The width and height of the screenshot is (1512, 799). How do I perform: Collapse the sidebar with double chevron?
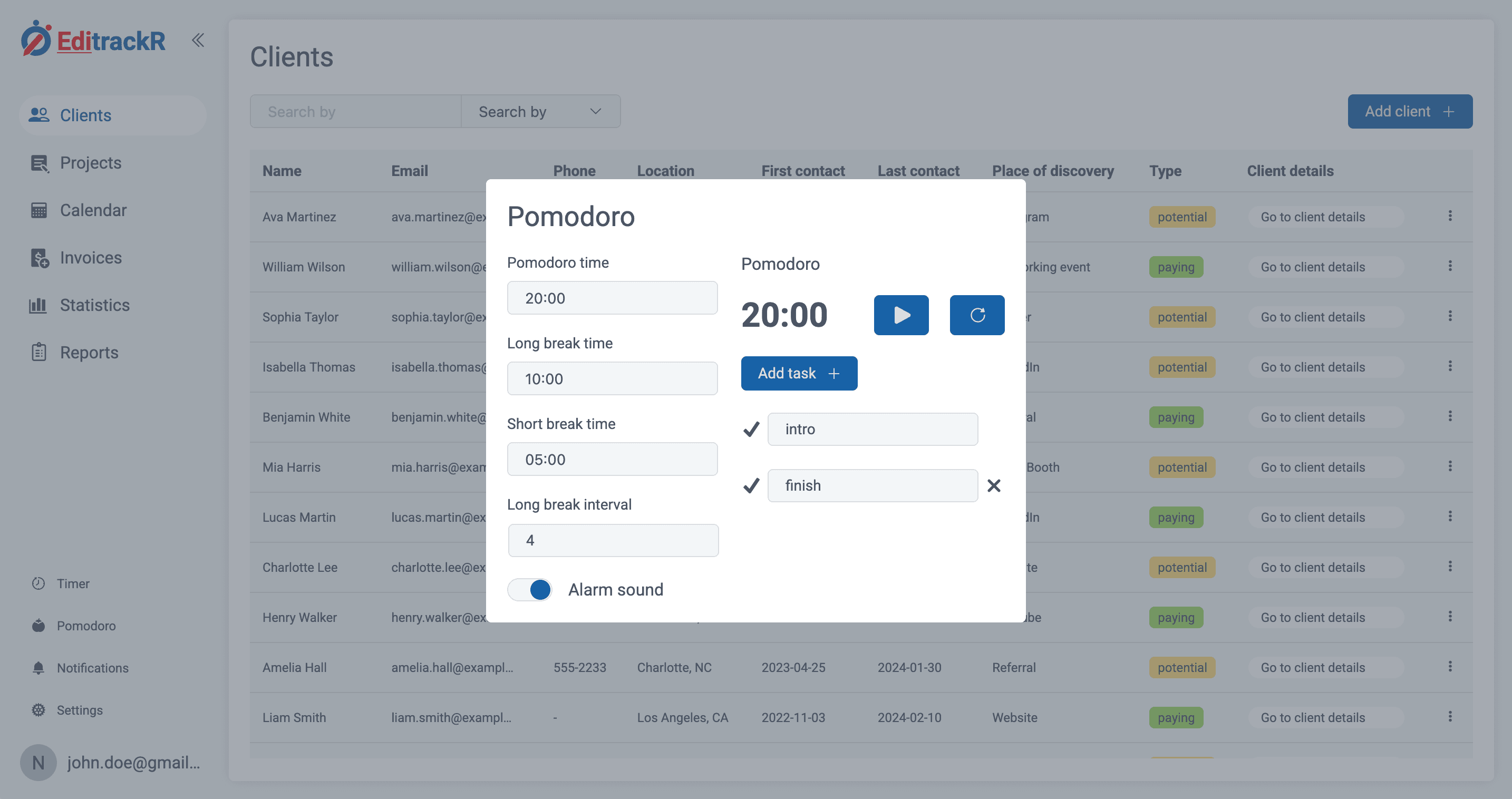pyautogui.click(x=198, y=41)
